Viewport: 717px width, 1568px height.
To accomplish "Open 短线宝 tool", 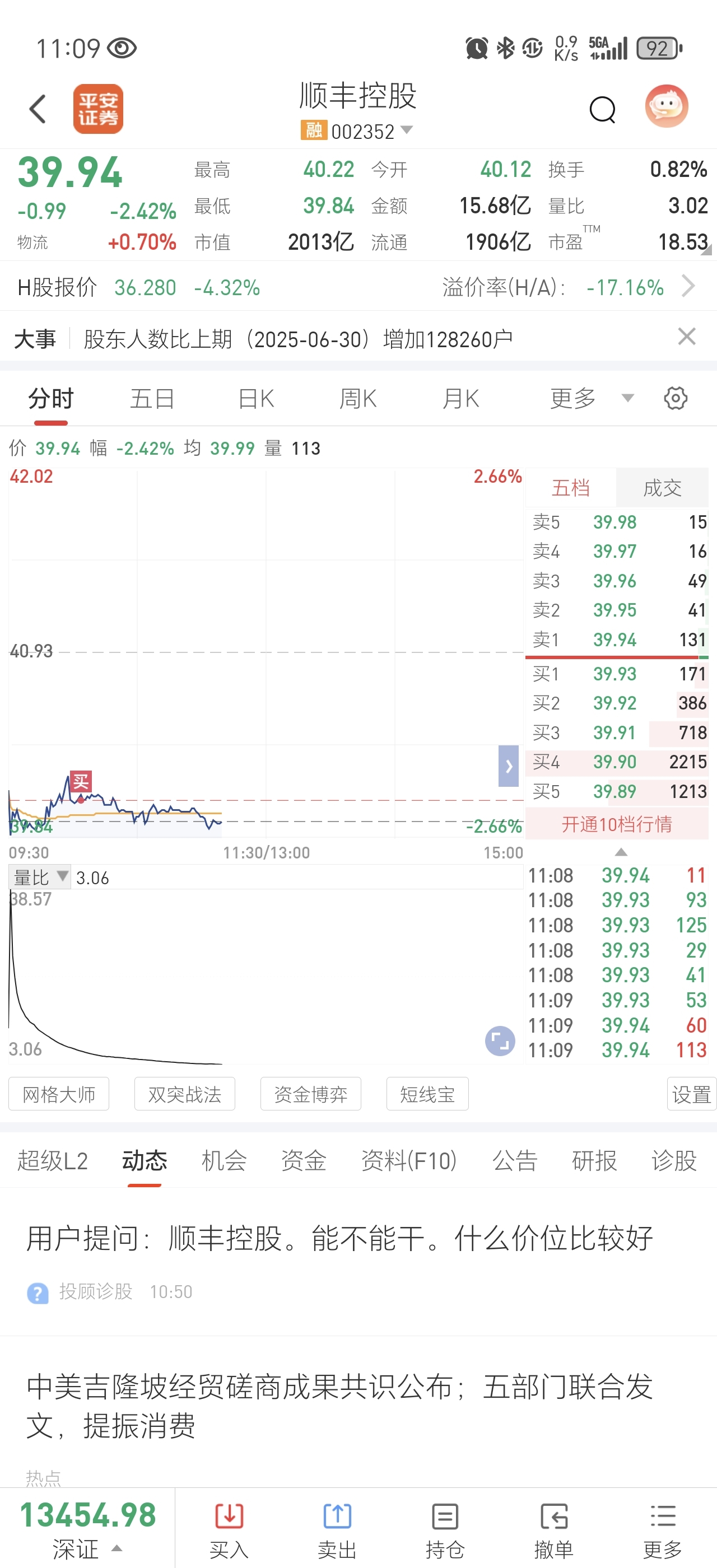I will click(427, 1094).
